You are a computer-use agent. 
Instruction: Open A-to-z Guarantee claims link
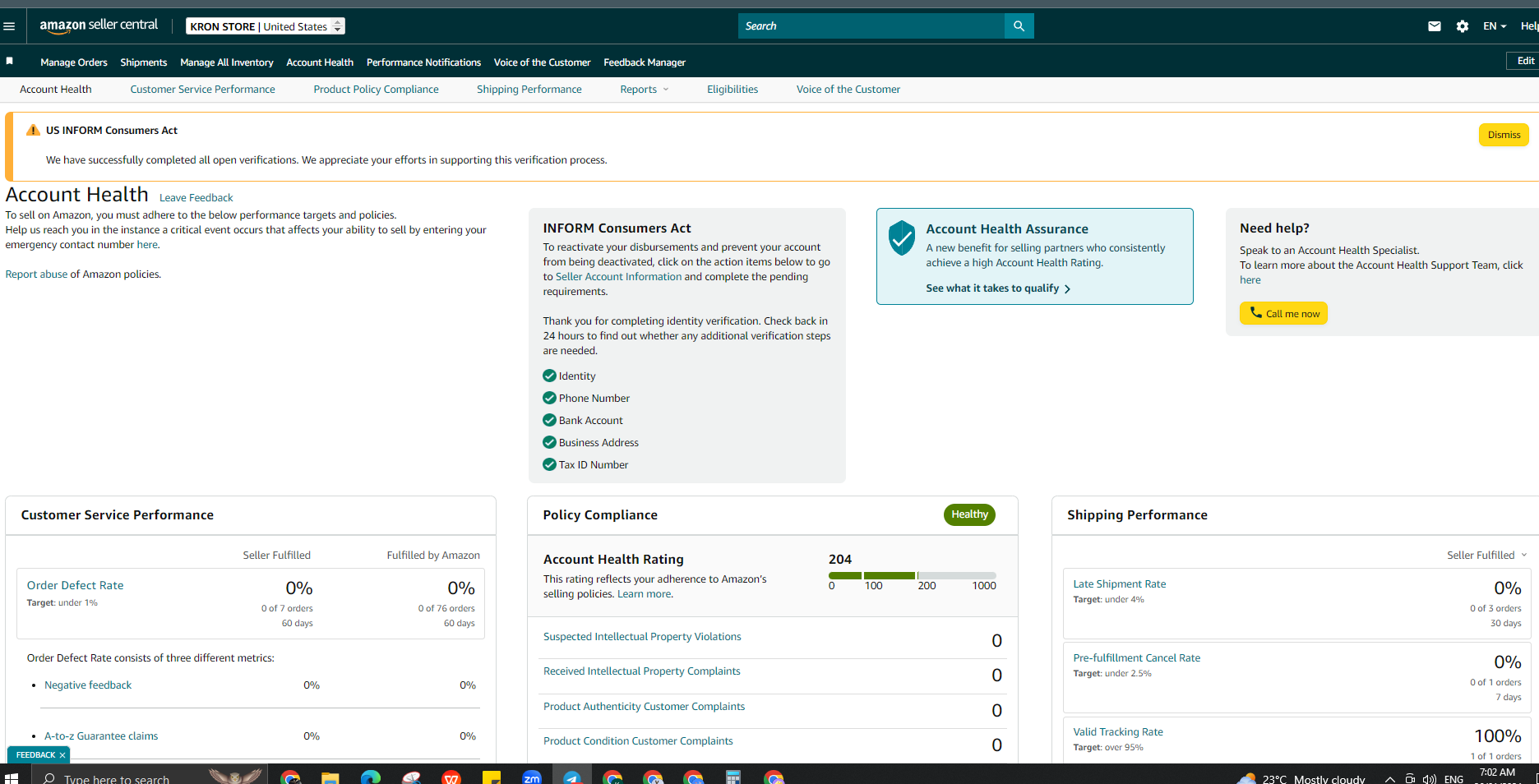[101, 736]
